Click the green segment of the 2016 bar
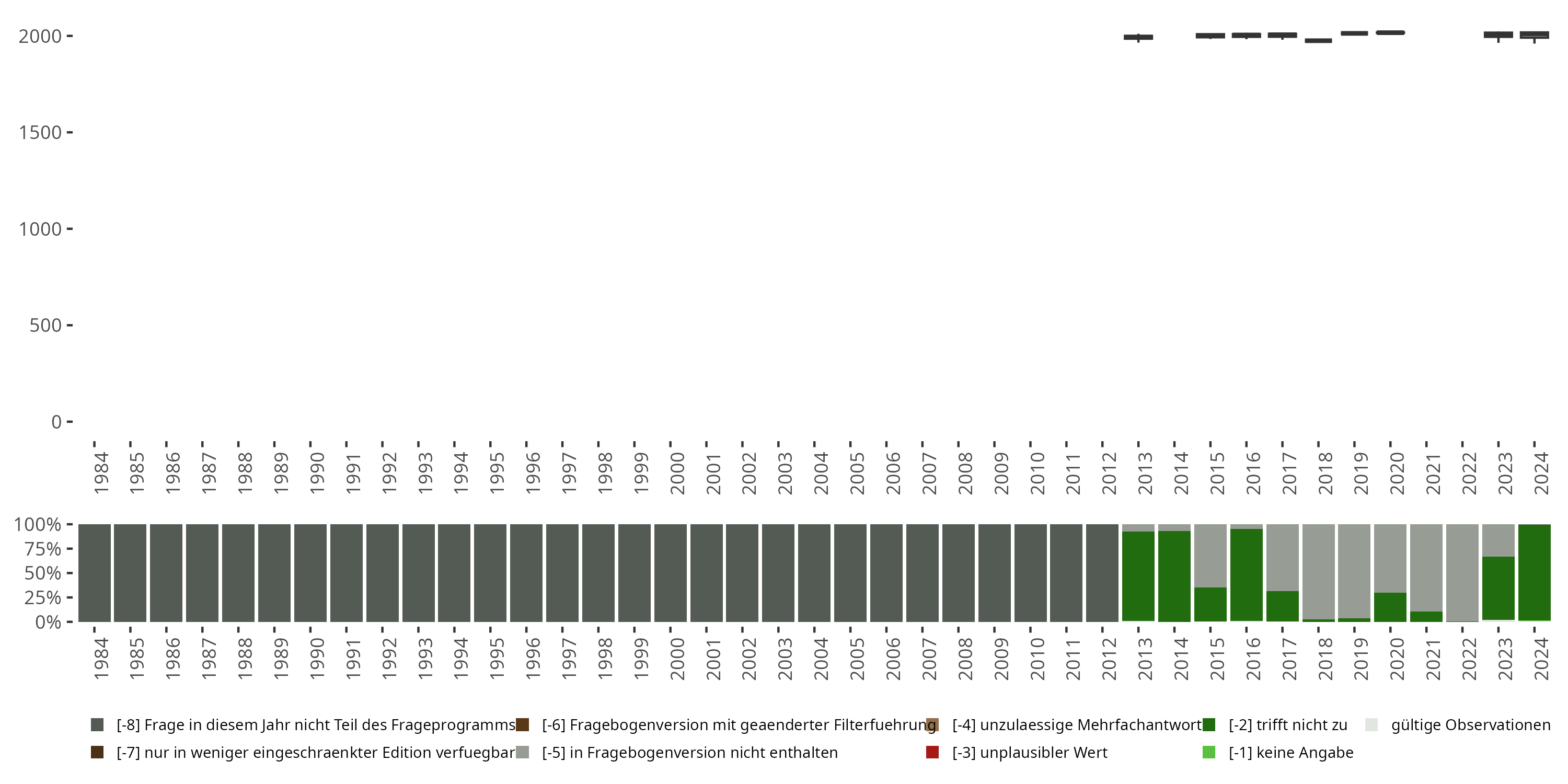This screenshot has height=784, width=1568. click(1246, 575)
